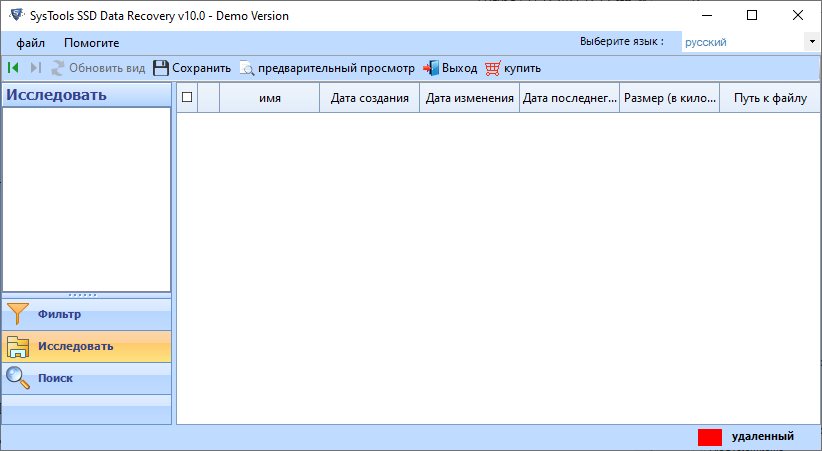Click the grayed next-page arrow icon
The width and height of the screenshot is (822, 451).
36,68
